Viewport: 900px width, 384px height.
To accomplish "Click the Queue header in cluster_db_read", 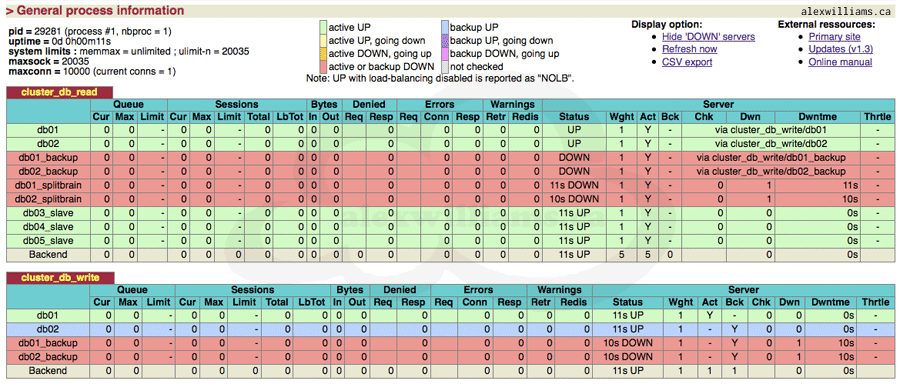I will [x=129, y=104].
